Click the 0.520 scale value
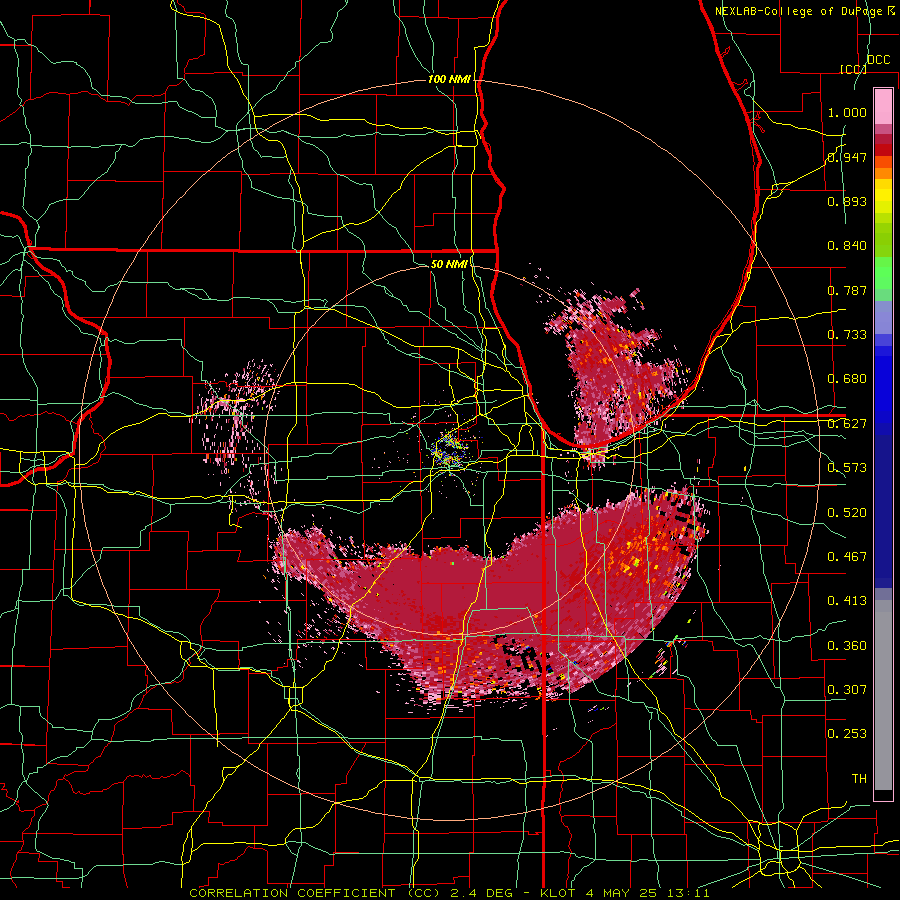 [847, 513]
